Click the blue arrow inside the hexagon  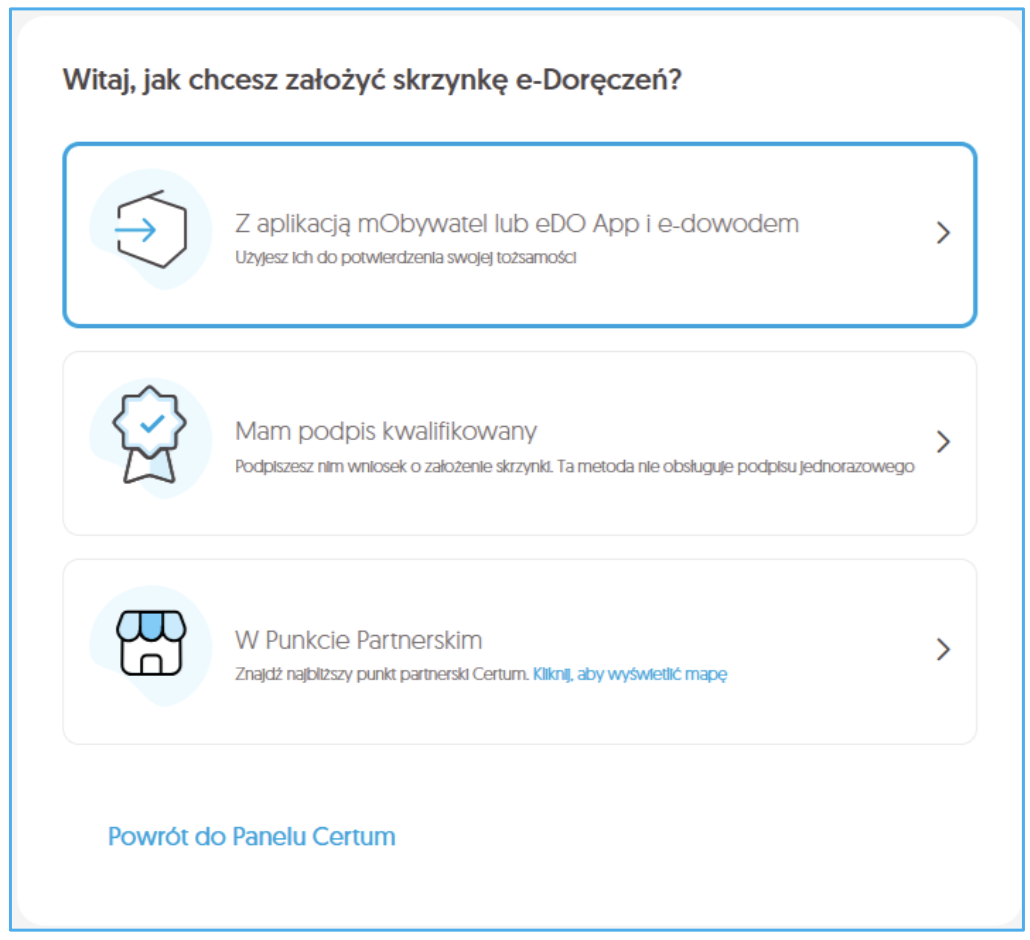136,232
